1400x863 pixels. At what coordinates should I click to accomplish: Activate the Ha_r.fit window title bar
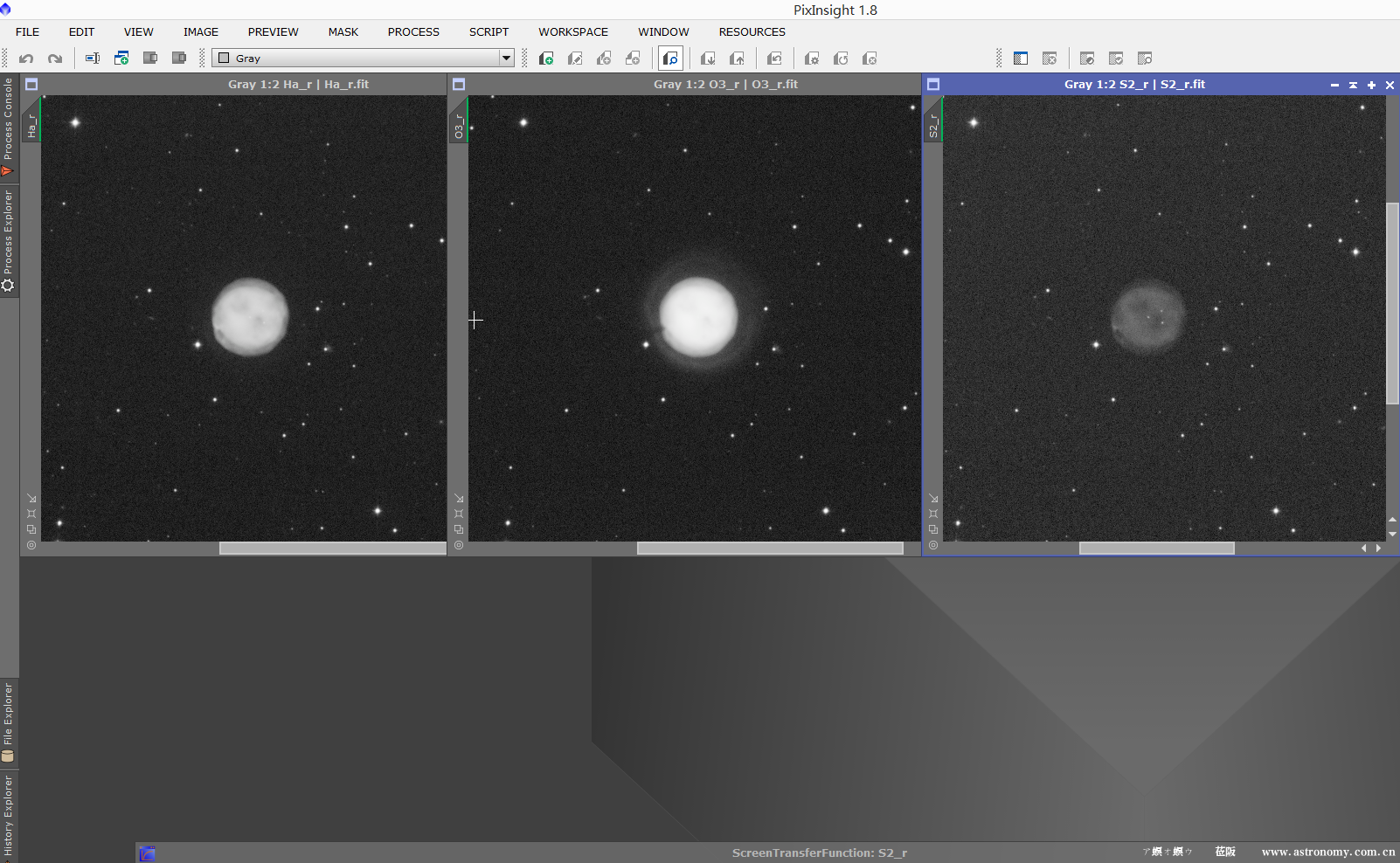coord(298,85)
